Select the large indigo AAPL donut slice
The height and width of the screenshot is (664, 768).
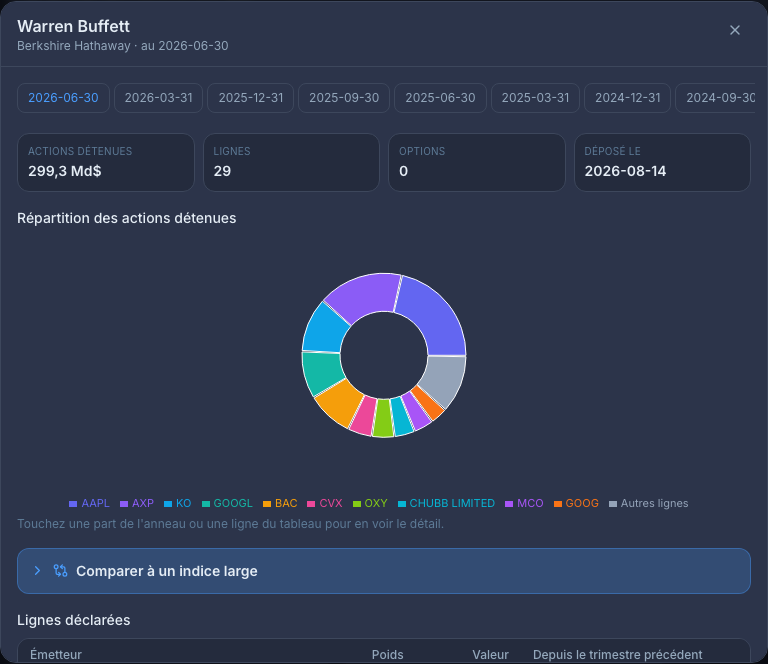click(x=434, y=317)
